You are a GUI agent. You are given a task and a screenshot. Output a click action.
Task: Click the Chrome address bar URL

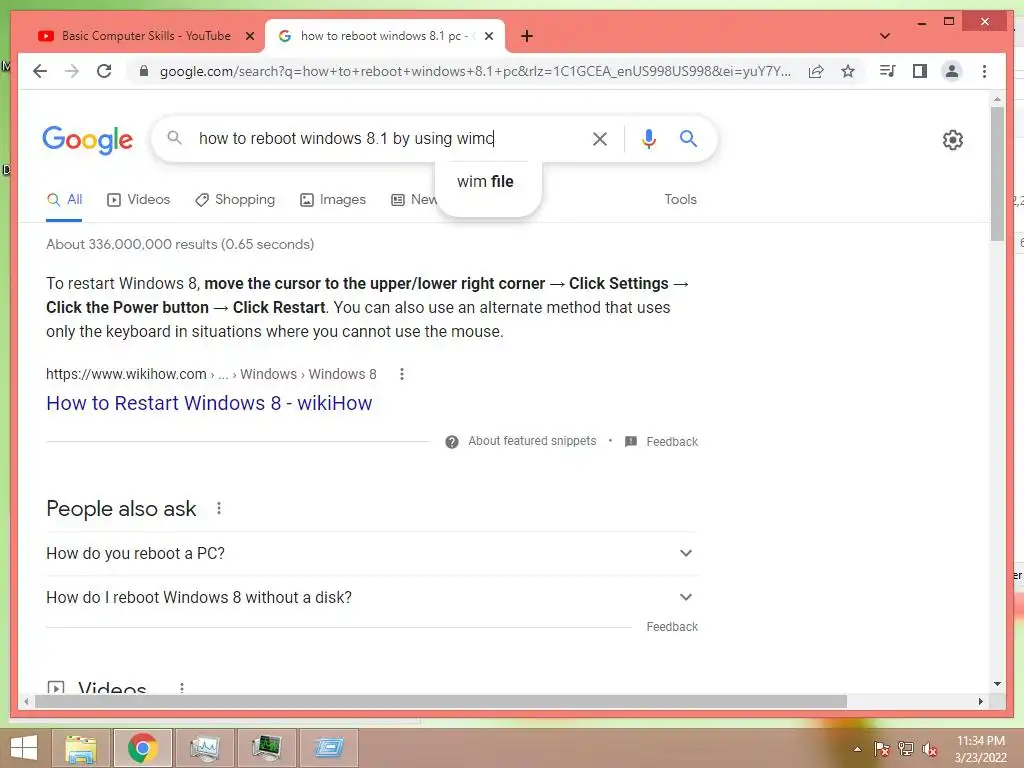[x=475, y=71]
